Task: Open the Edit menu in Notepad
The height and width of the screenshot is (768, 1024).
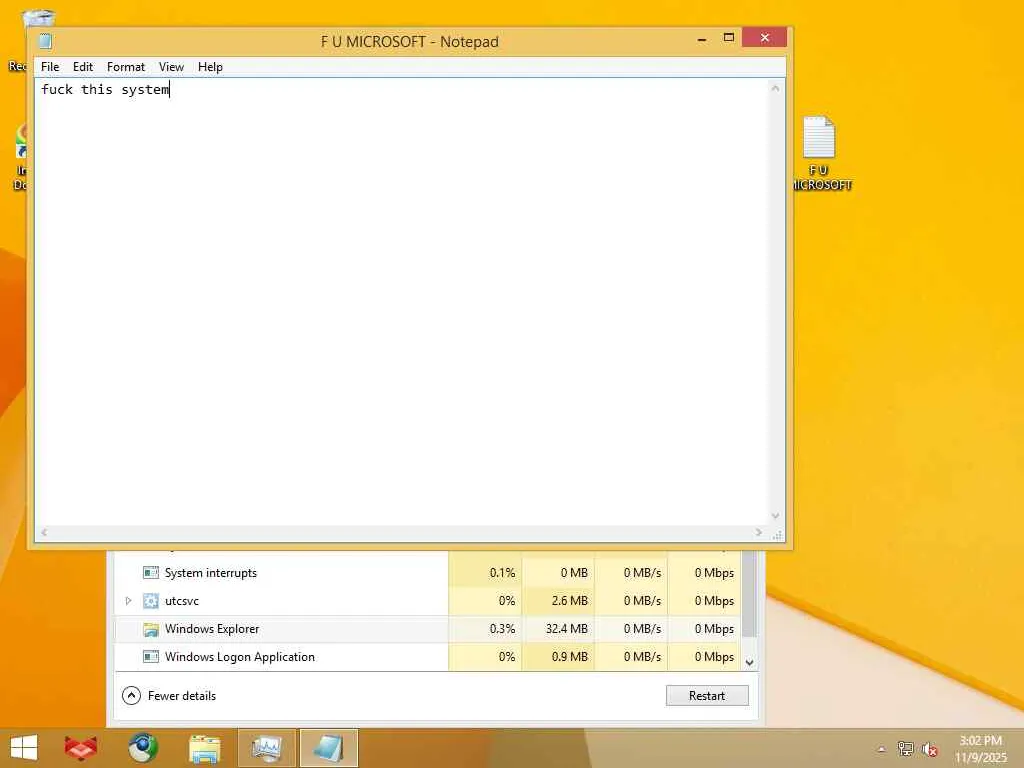Action: click(83, 67)
